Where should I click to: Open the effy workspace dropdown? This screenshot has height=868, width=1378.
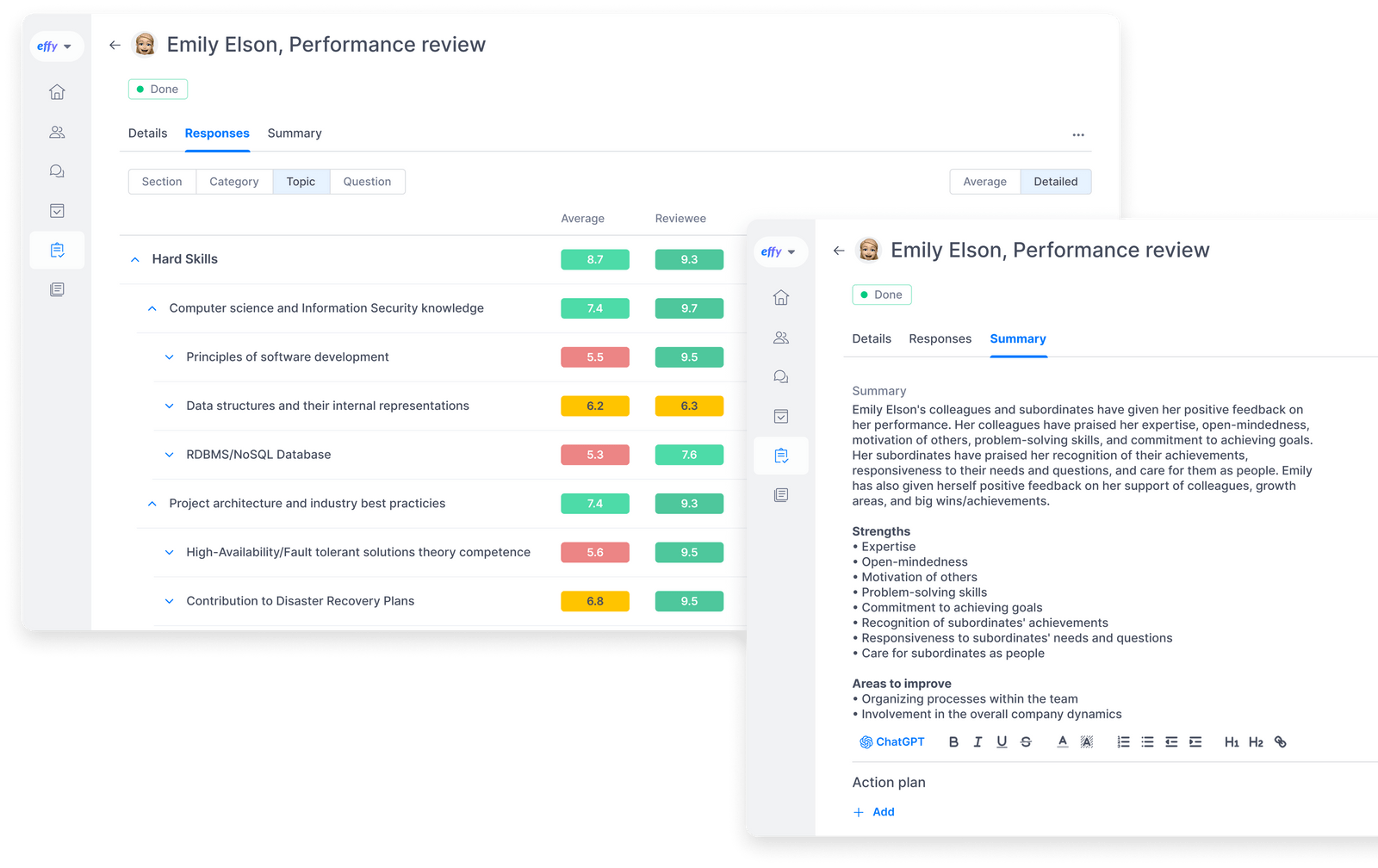[56, 46]
